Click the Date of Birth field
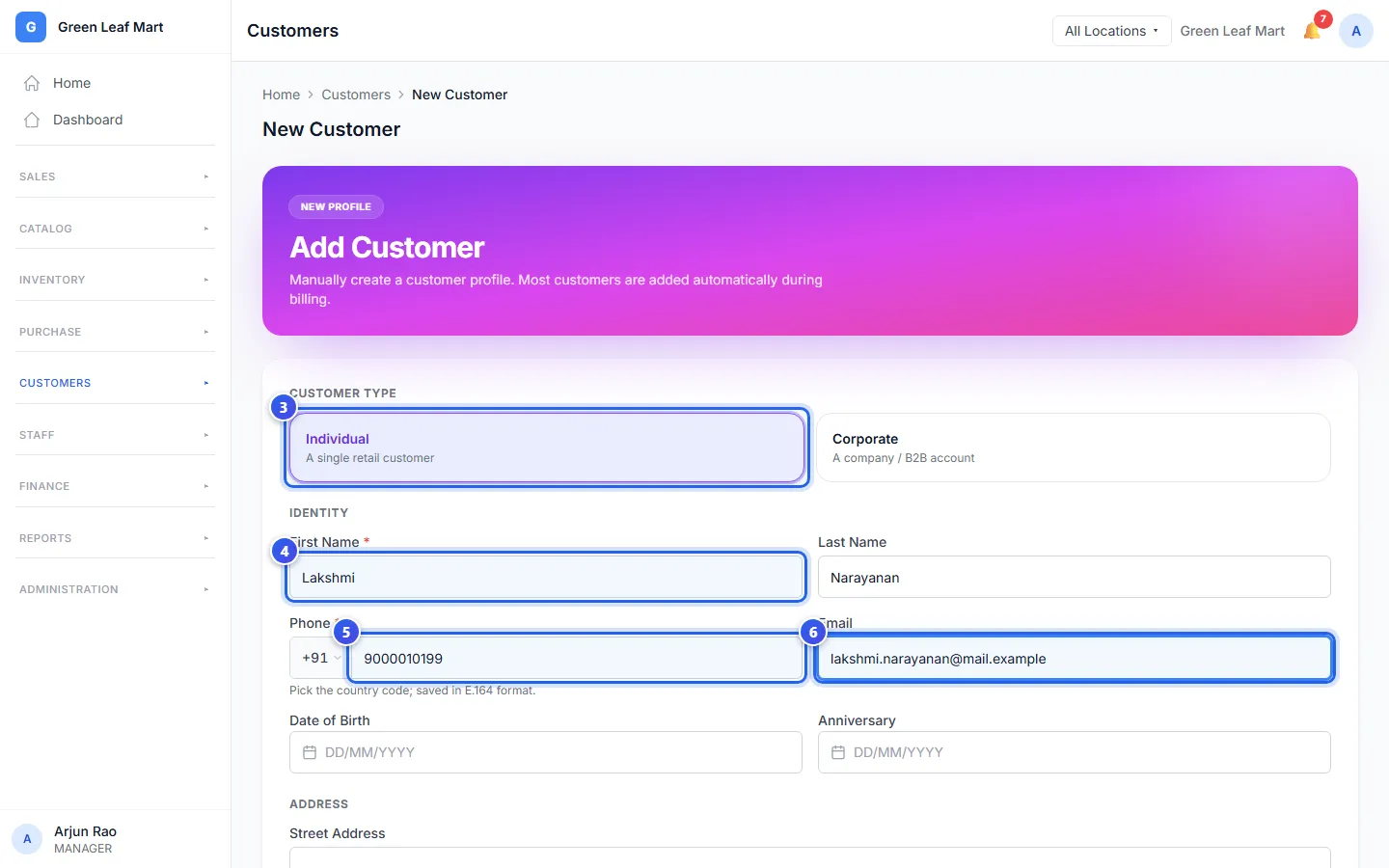 click(x=546, y=752)
